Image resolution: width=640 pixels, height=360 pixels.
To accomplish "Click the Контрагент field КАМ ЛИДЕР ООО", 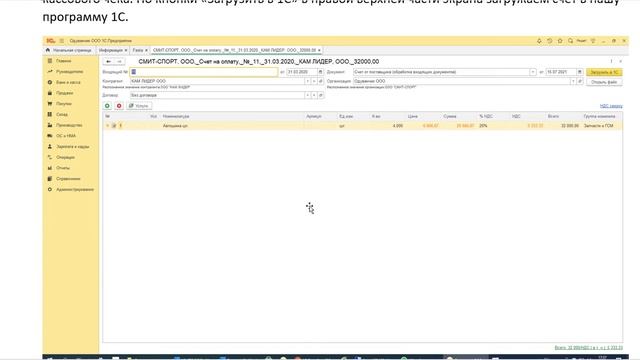I will point(218,81).
